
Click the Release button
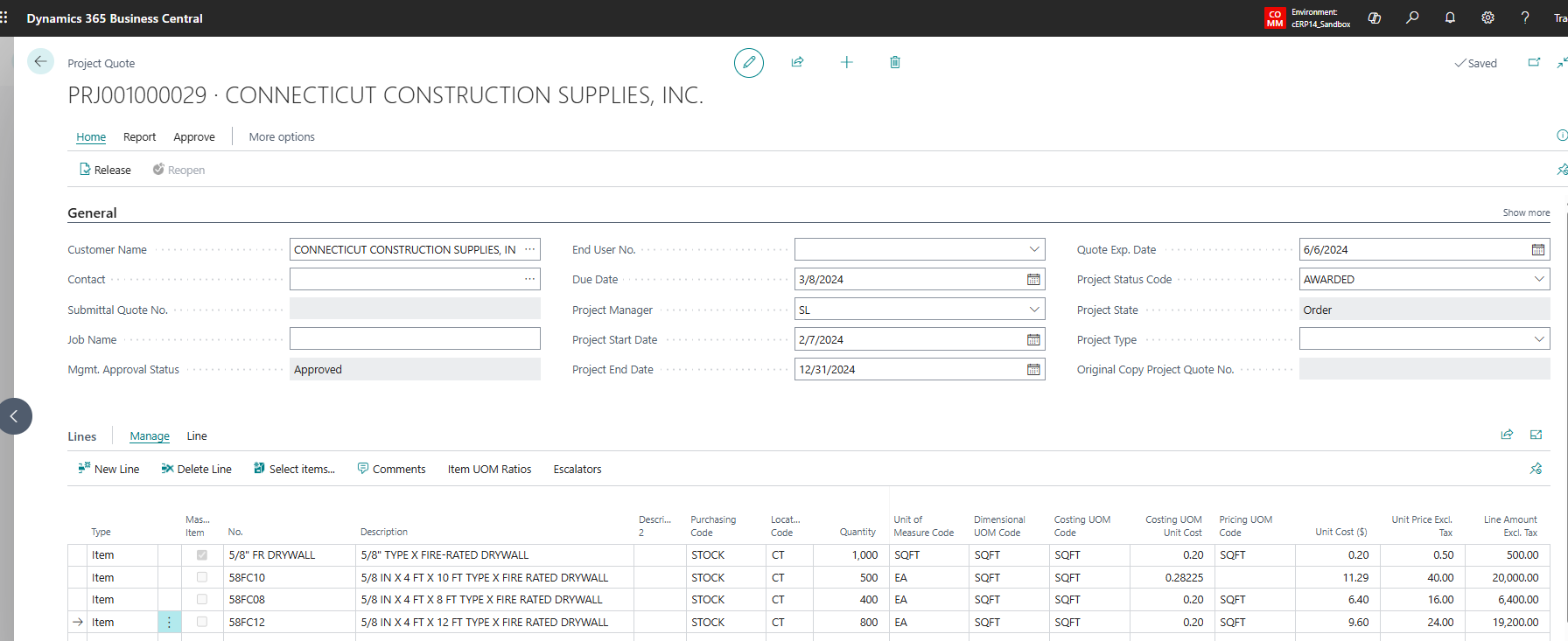coord(105,170)
